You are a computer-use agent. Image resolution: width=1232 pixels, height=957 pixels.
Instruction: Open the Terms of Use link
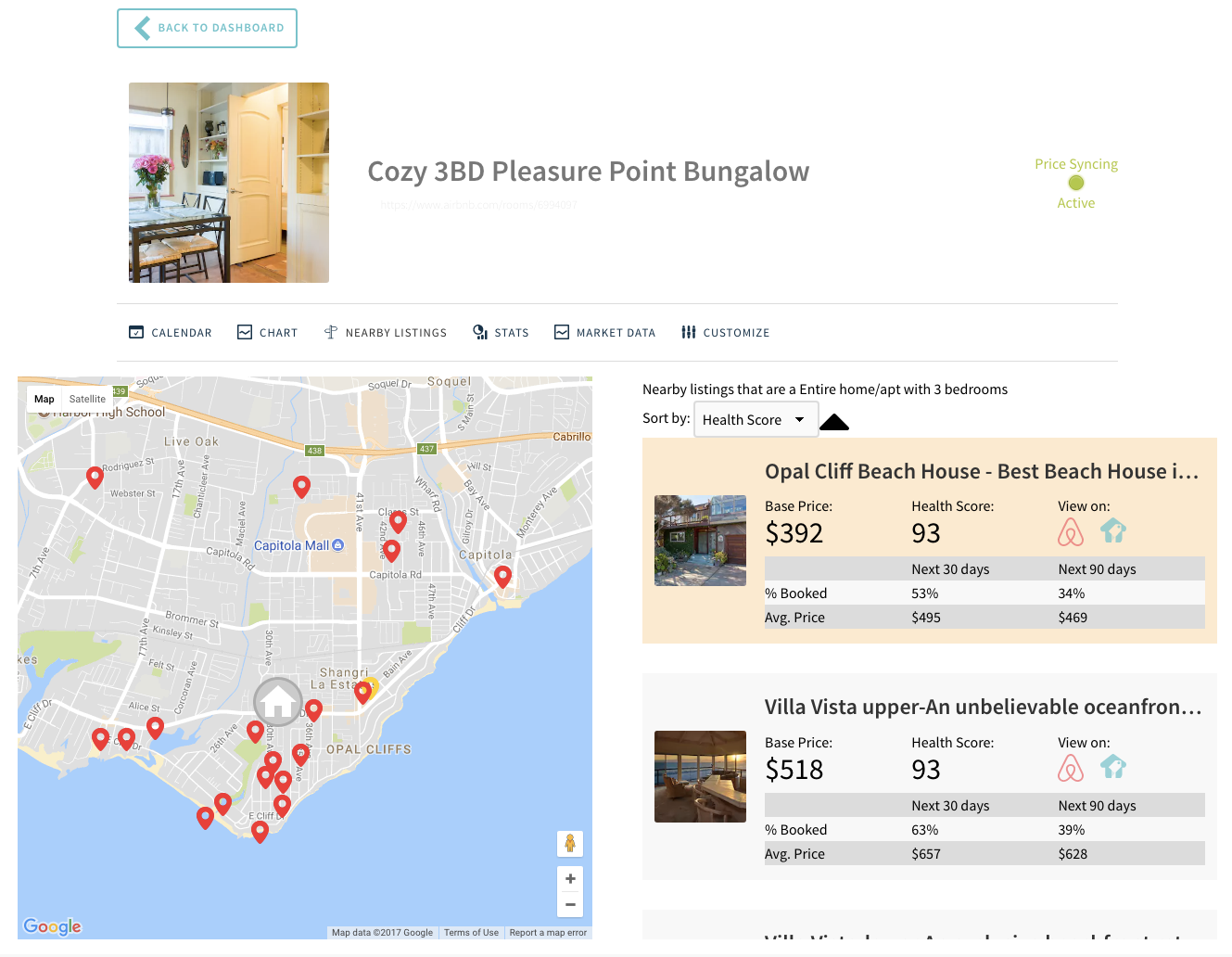[471, 932]
